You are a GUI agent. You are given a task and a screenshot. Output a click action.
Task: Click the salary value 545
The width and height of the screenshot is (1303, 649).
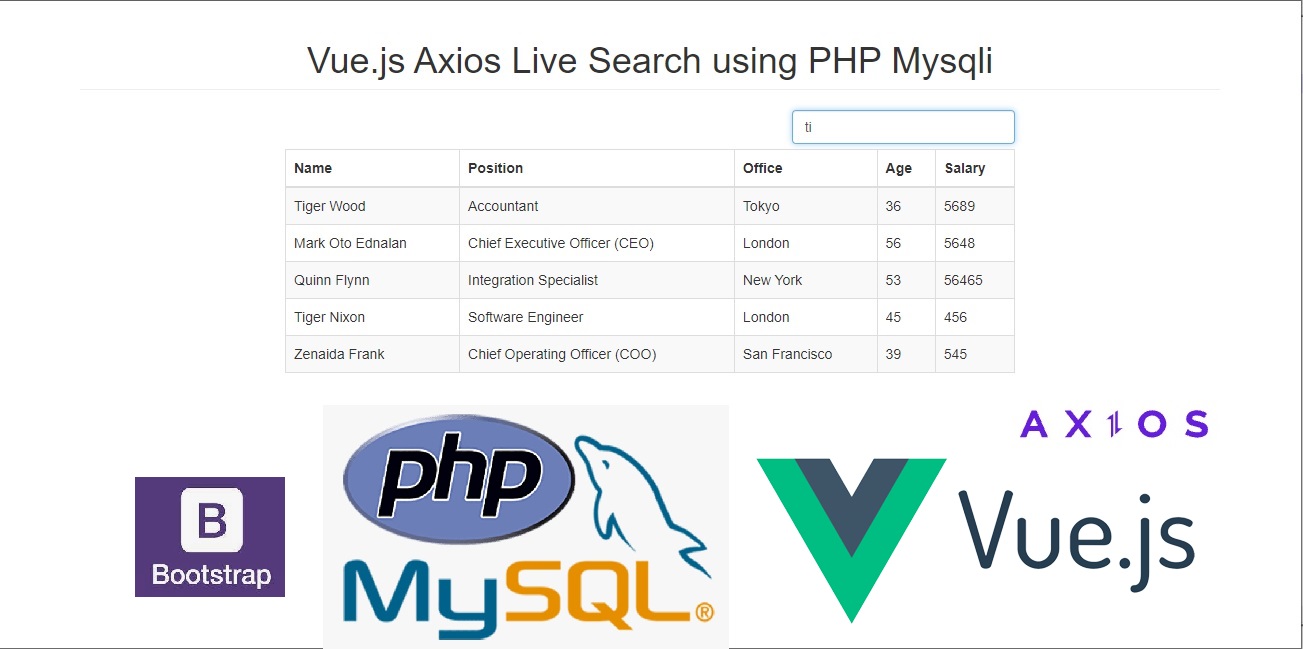pyautogui.click(x=955, y=354)
